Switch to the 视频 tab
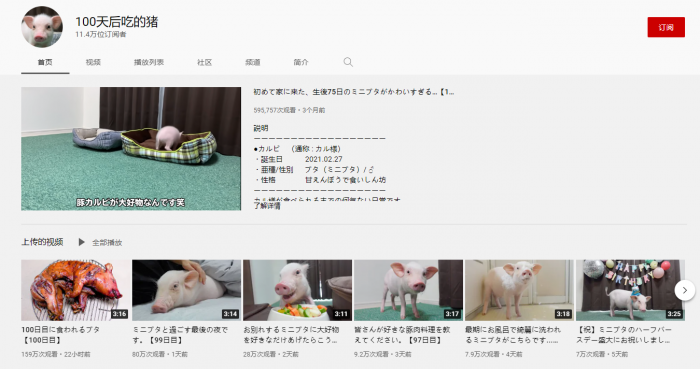This screenshot has height=369, width=700. [93, 62]
